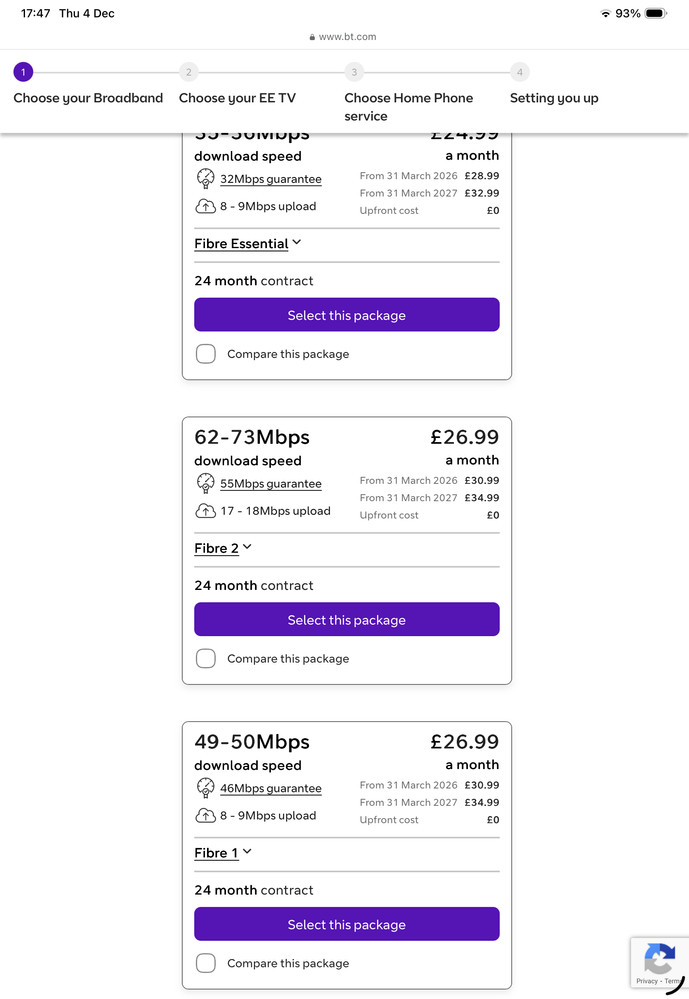The width and height of the screenshot is (689, 999).
Task: Click the upload cloud icon for 17 - 18Mbps
Action: click(x=205, y=511)
